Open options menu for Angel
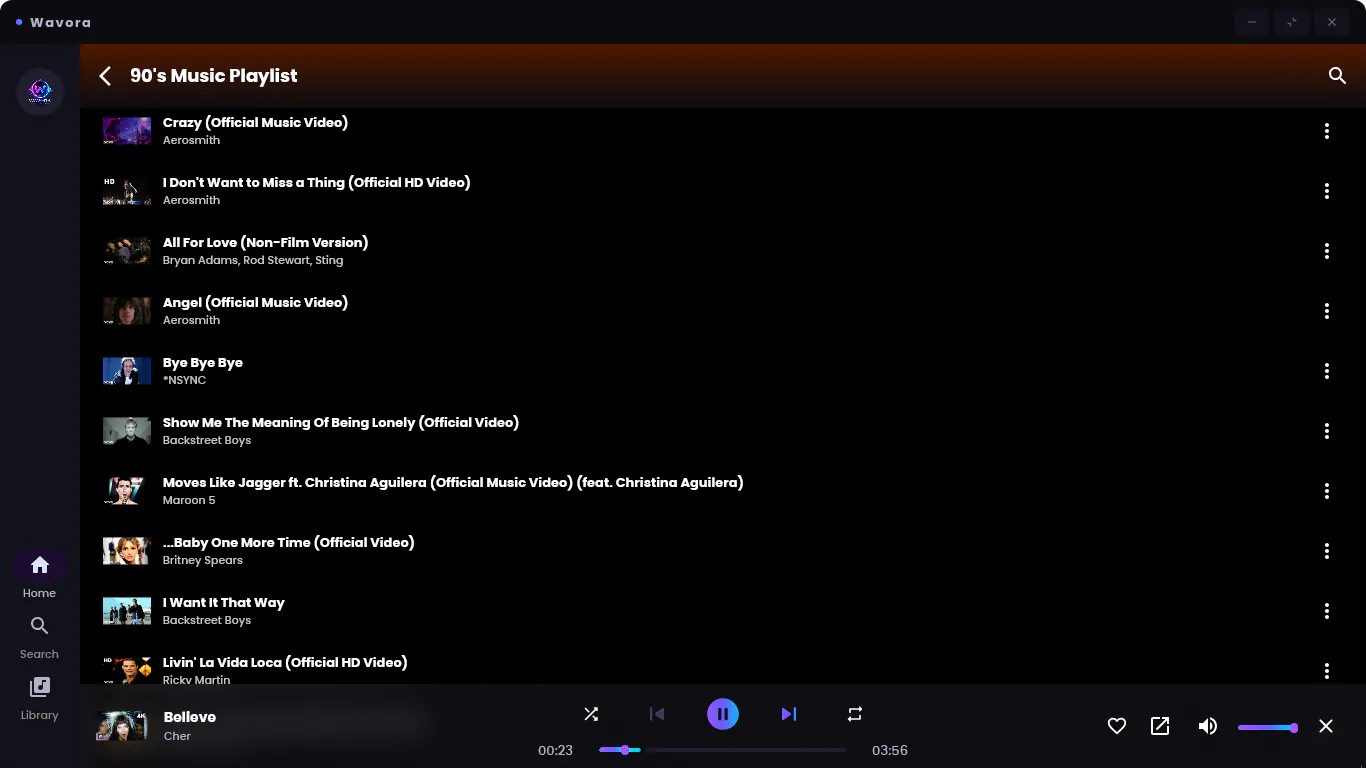This screenshot has width=1366, height=768. tap(1327, 311)
